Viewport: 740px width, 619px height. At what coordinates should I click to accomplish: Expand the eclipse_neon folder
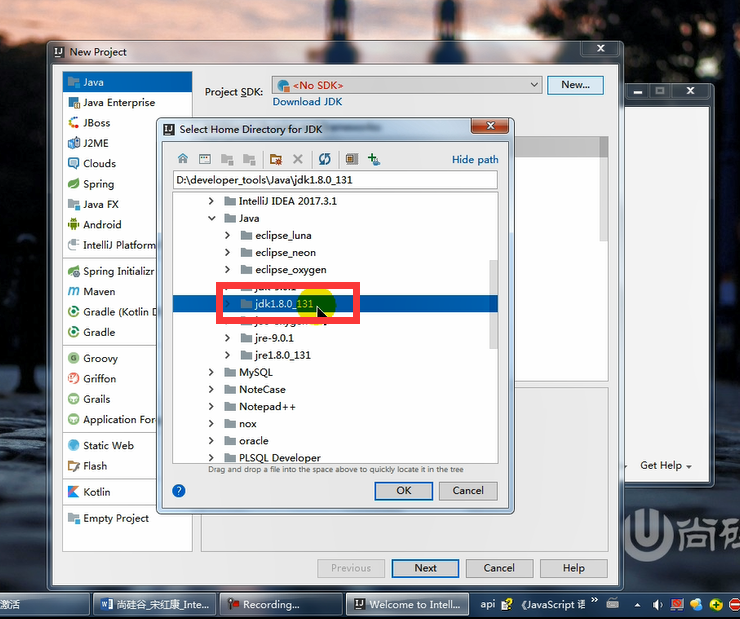(x=227, y=252)
